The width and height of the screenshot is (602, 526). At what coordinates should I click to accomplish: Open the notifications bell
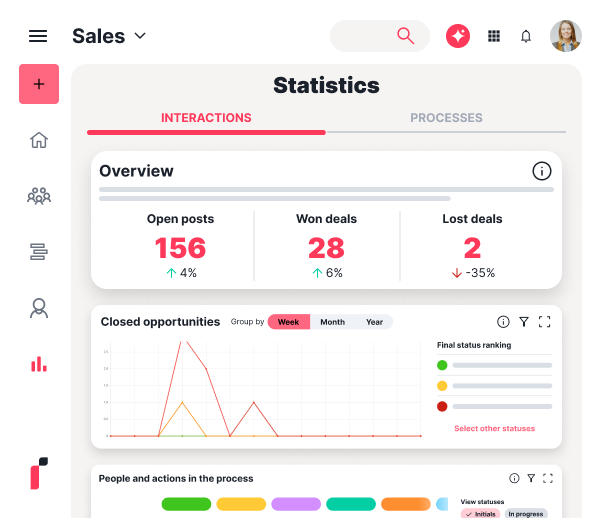(526, 36)
